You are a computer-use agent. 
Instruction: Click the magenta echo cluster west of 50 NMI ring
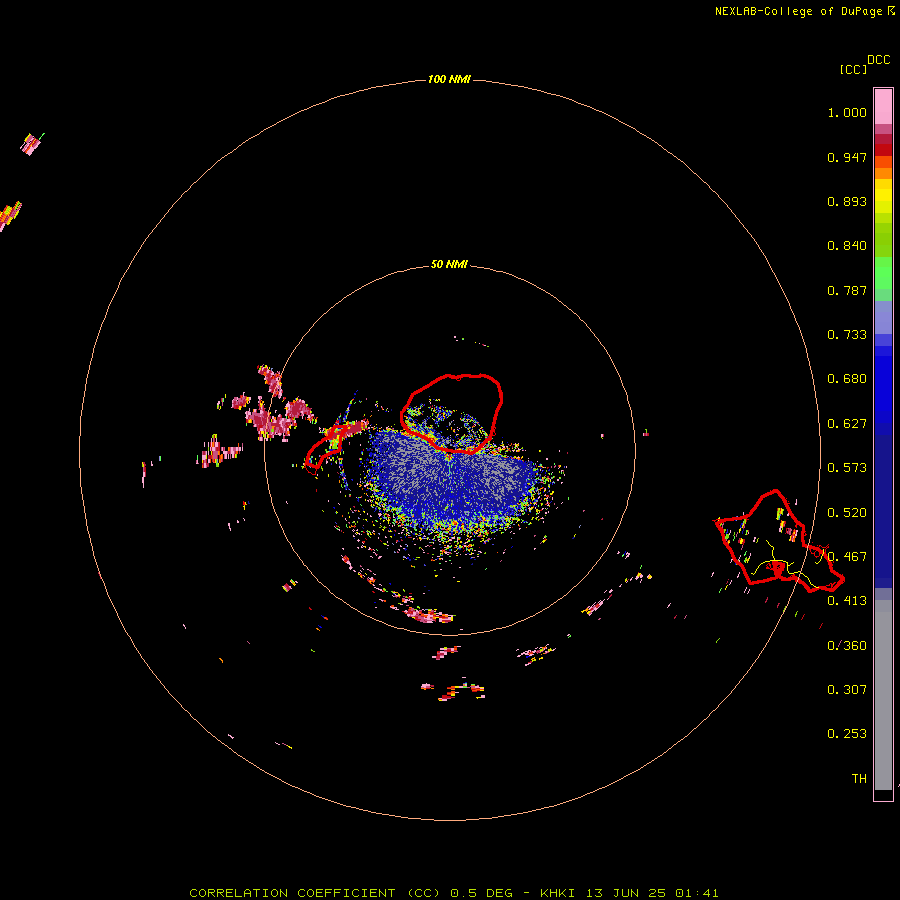point(274,409)
